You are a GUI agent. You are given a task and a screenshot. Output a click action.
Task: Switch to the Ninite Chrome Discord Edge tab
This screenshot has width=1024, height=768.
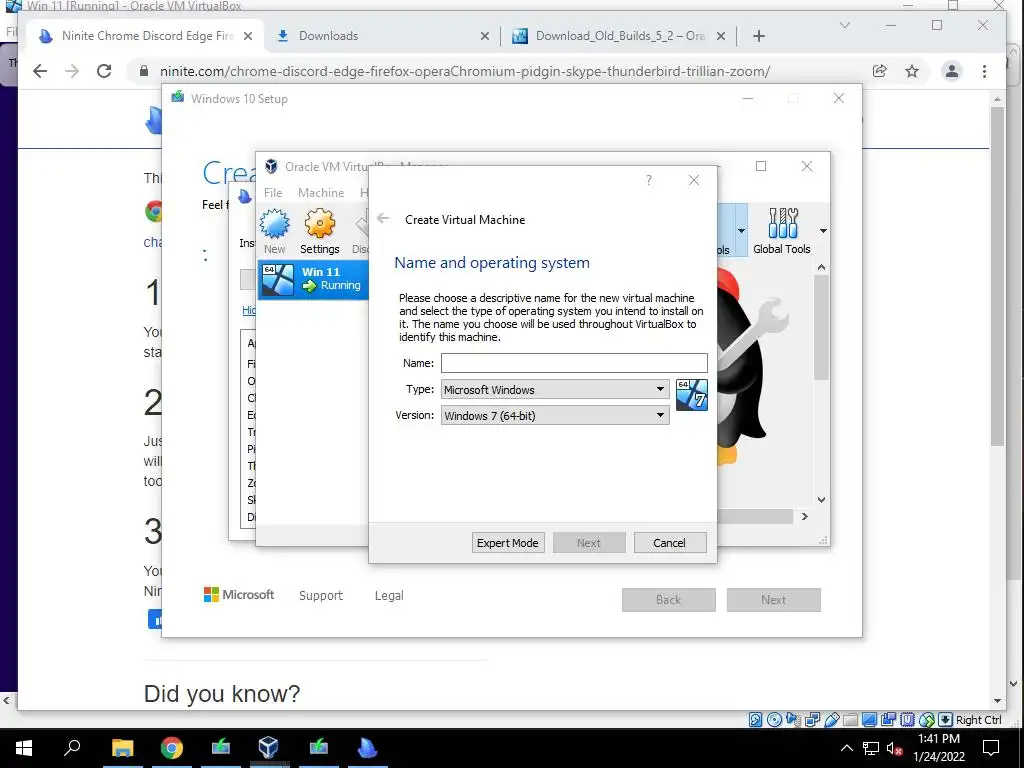pyautogui.click(x=145, y=36)
